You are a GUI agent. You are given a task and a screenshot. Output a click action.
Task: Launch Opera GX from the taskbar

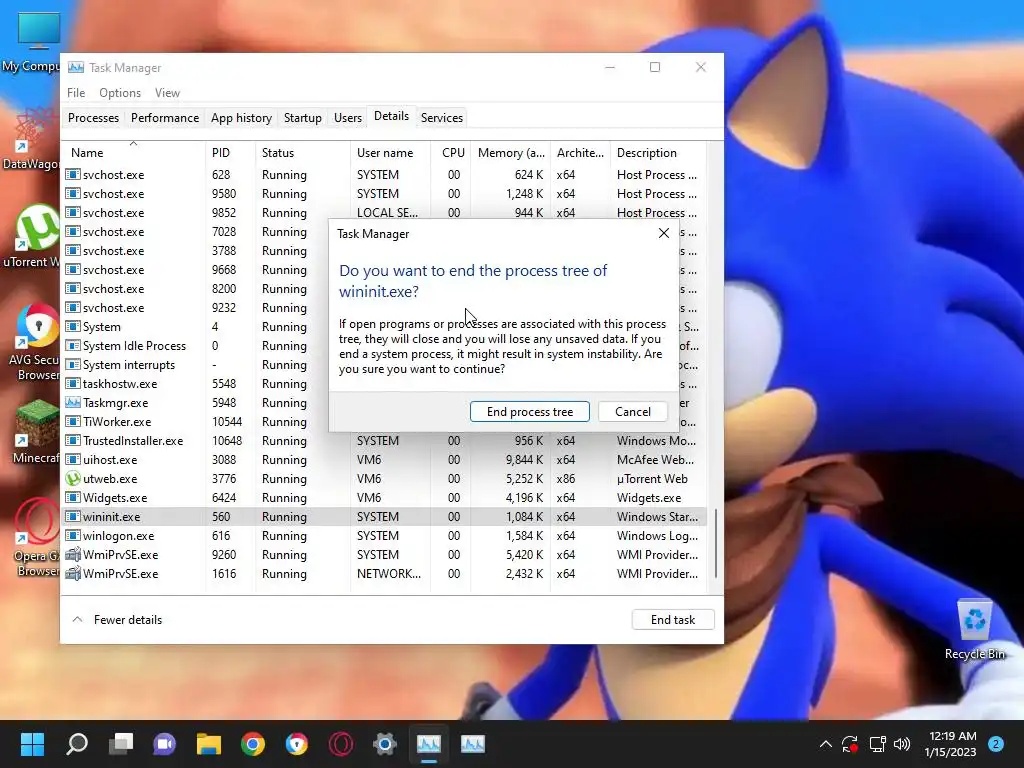point(341,743)
